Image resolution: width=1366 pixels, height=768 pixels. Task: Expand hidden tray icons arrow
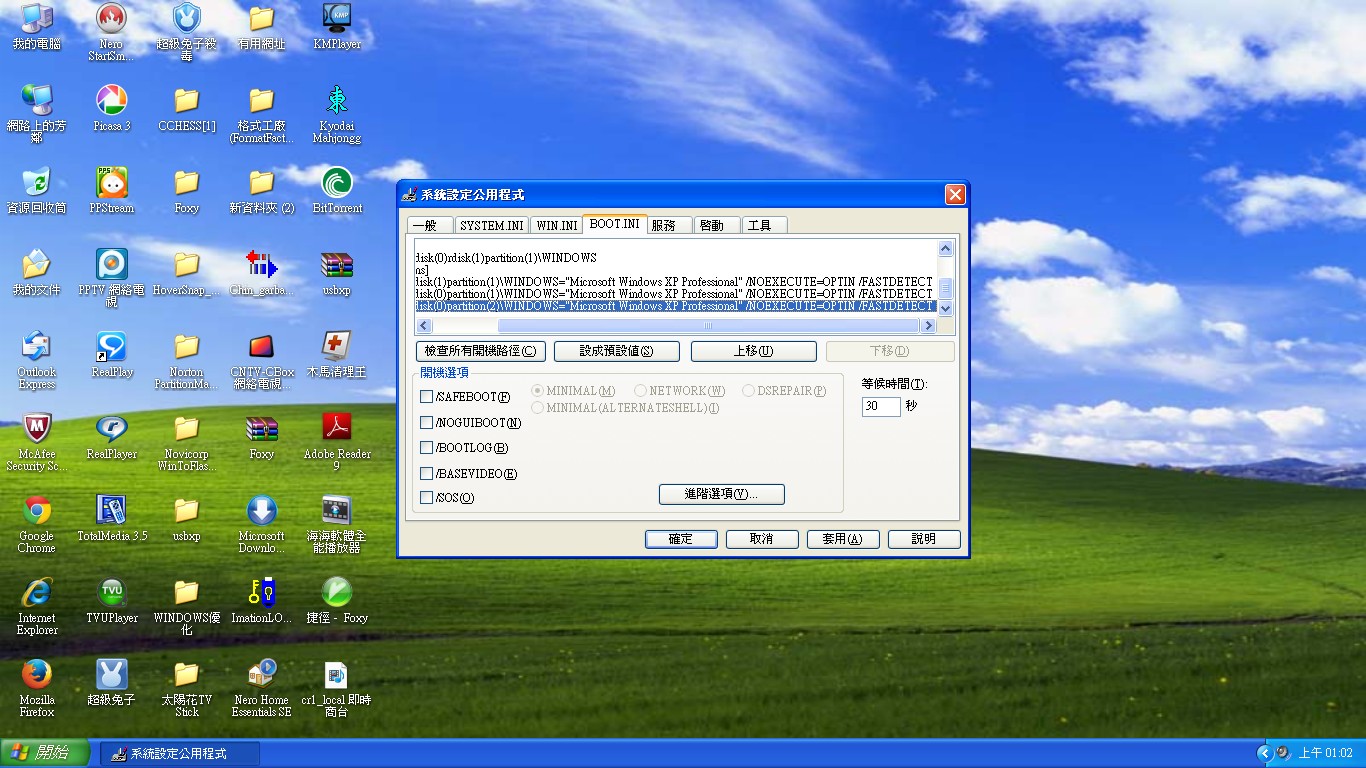(1265, 753)
